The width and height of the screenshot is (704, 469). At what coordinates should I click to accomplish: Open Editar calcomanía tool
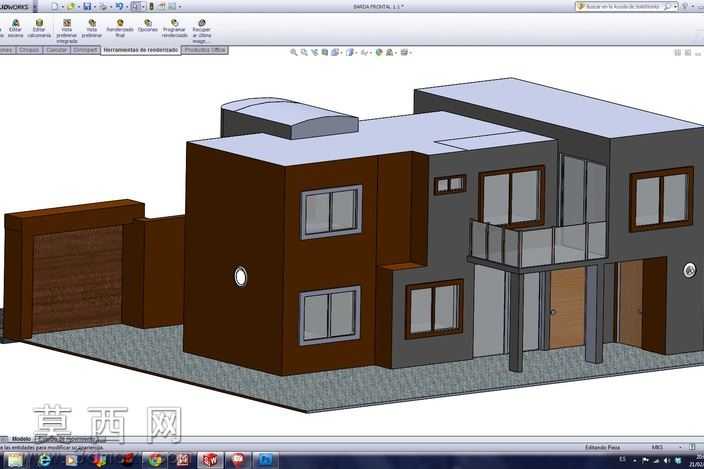[x=39, y=29]
